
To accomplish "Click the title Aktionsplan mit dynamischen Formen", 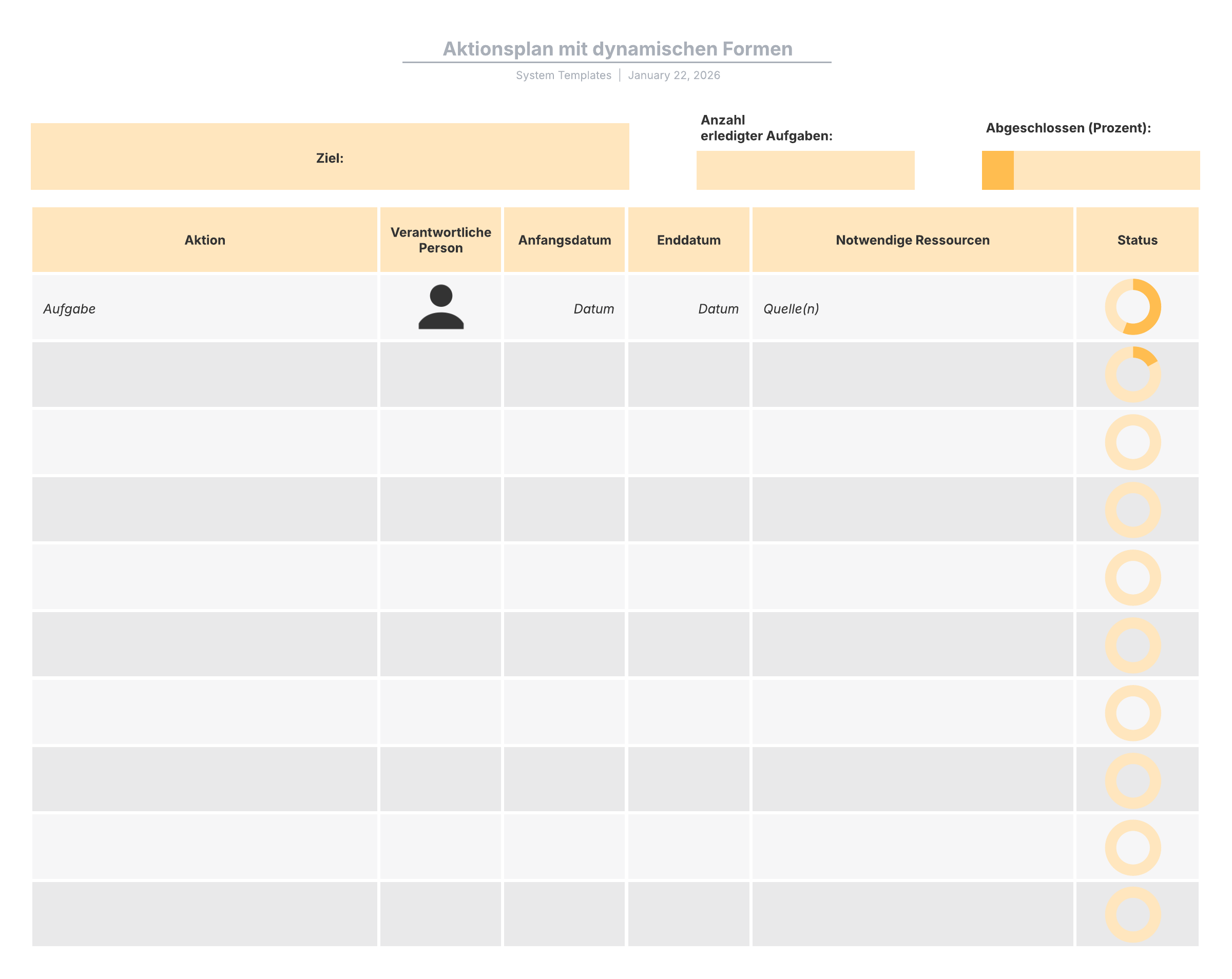I will click(x=617, y=49).
